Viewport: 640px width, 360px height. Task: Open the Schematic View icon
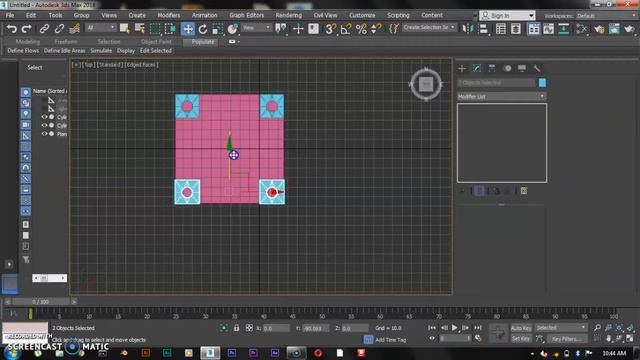click(x=564, y=29)
